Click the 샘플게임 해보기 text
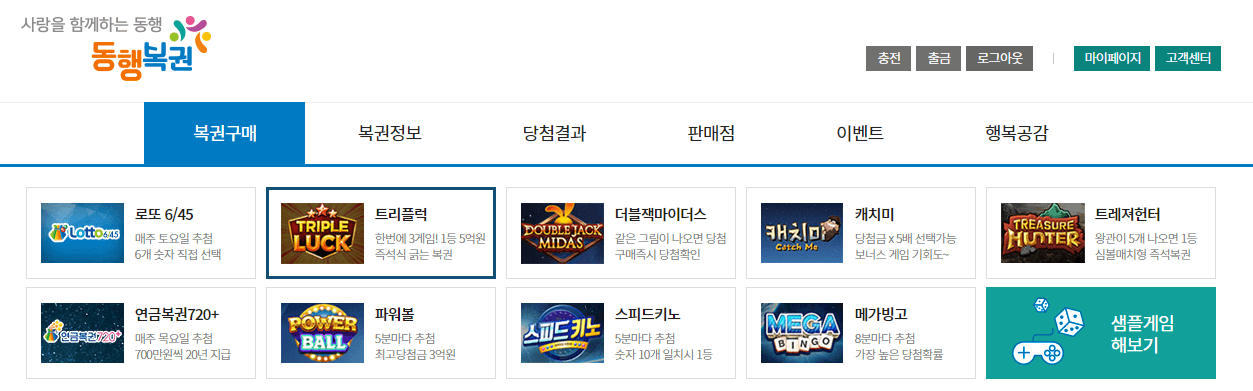Viewport: 1253px width, 391px height. pos(1142,334)
